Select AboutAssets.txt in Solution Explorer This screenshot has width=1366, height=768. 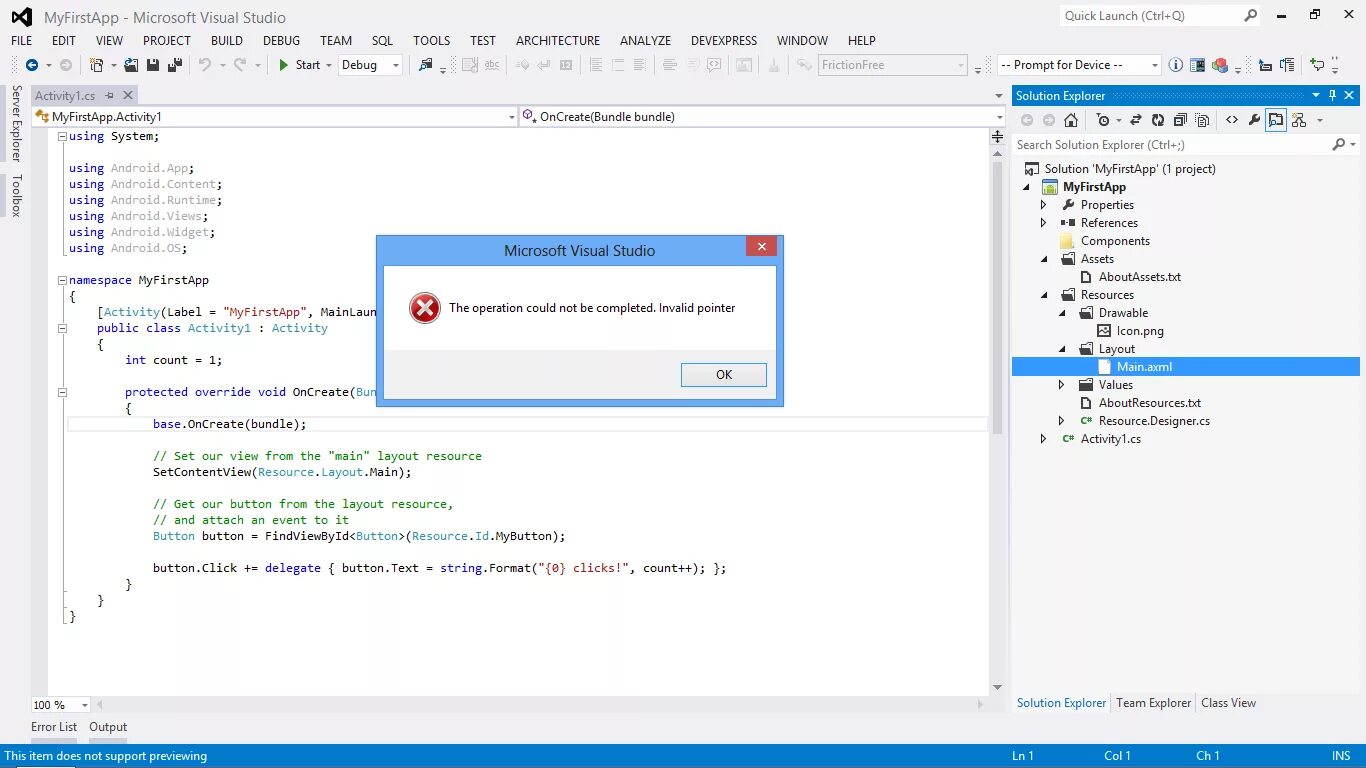1140,277
